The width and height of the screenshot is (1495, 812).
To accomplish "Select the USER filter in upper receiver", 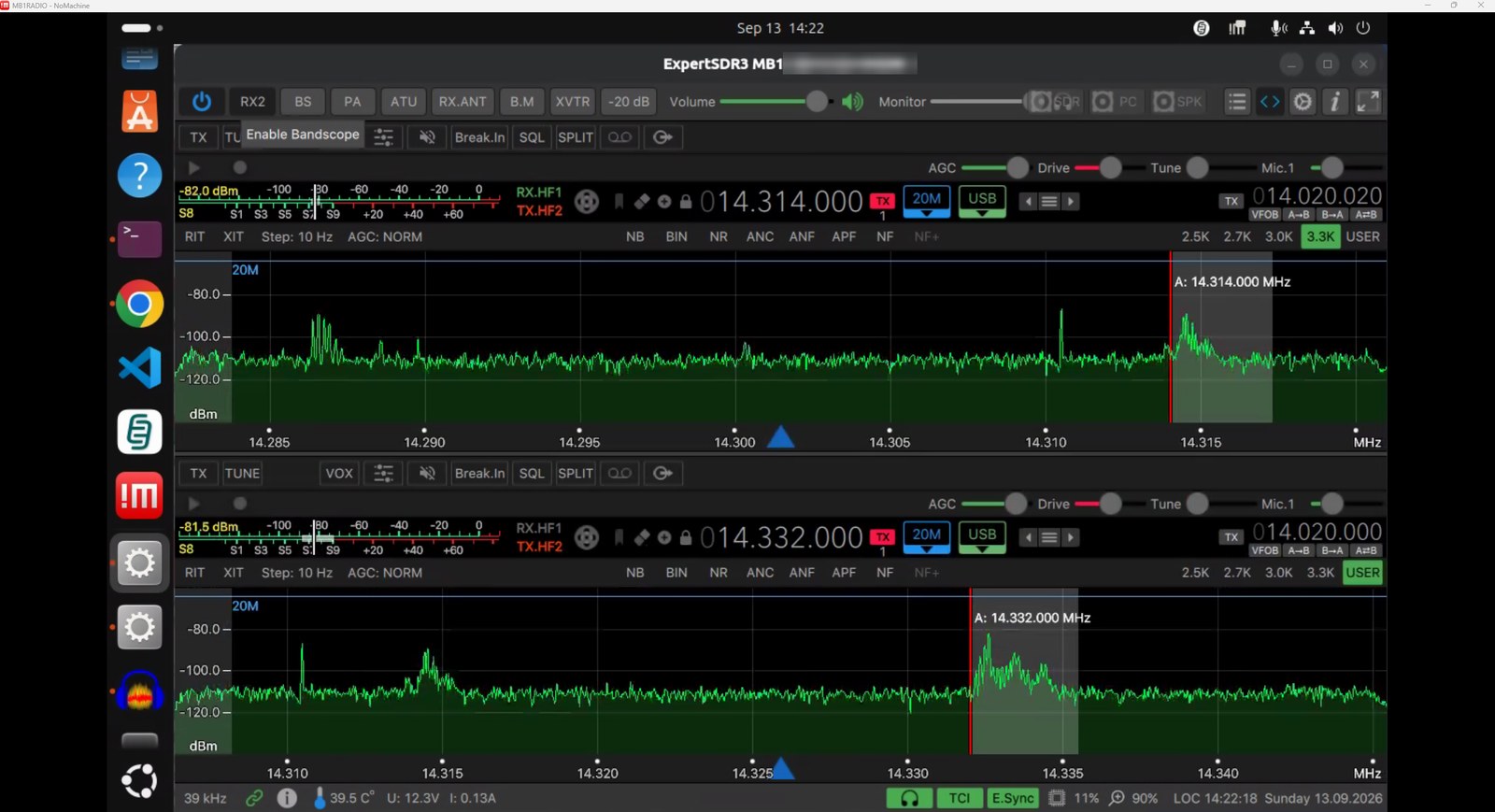I will pos(1362,236).
